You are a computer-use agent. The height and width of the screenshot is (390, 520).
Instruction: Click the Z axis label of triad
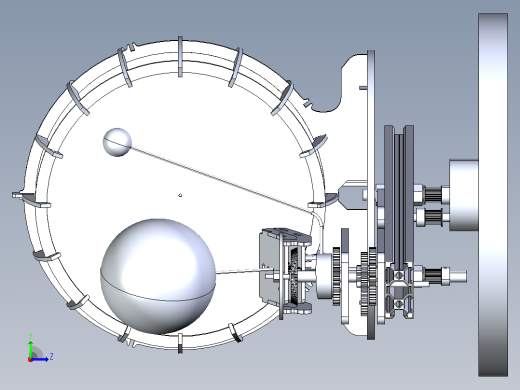point(52,356)
